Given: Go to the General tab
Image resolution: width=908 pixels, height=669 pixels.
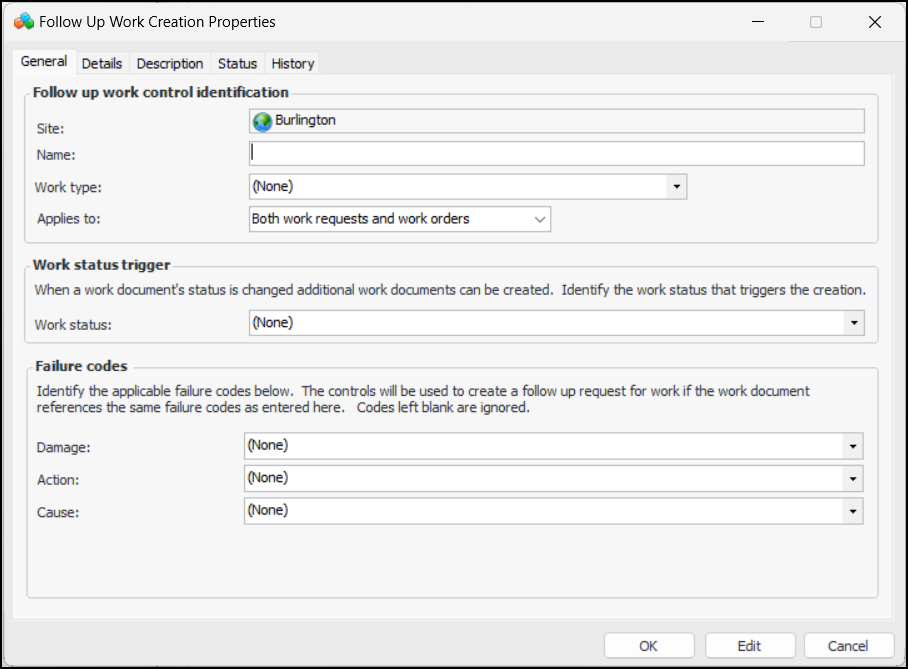Looking at the screenshot, I should (x=44, y=62).
